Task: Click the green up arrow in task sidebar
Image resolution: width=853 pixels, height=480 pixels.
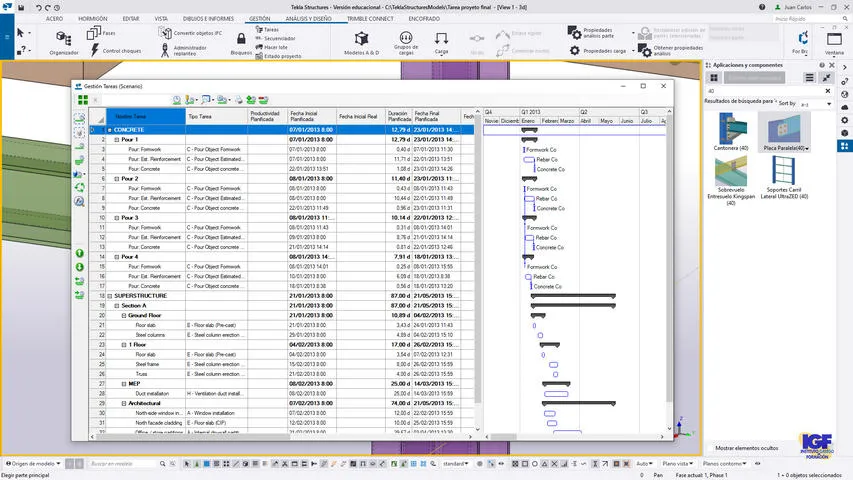Action: [79, 254]
